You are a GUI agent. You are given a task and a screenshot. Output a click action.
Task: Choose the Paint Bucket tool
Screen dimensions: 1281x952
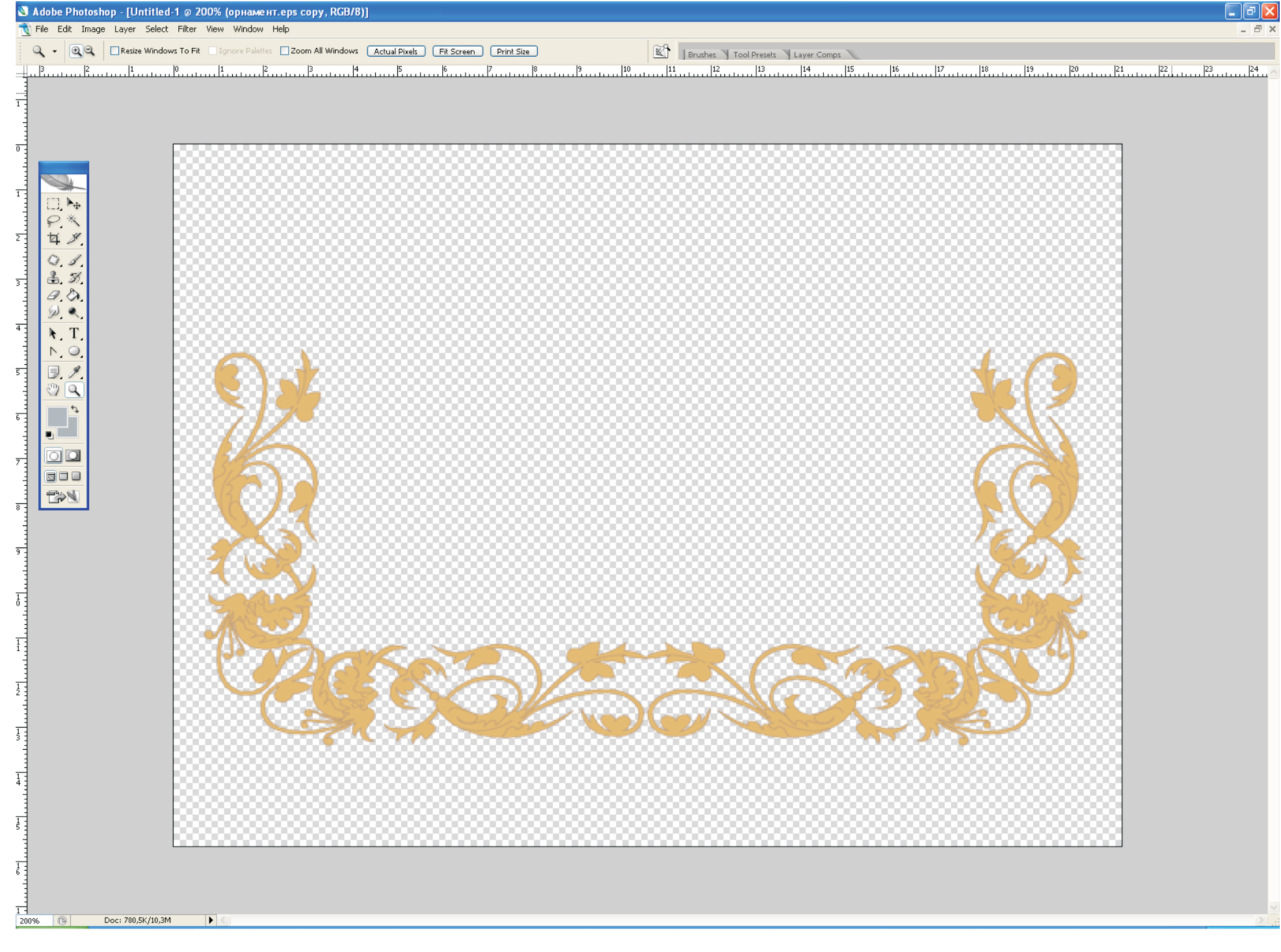click(74, 295)
